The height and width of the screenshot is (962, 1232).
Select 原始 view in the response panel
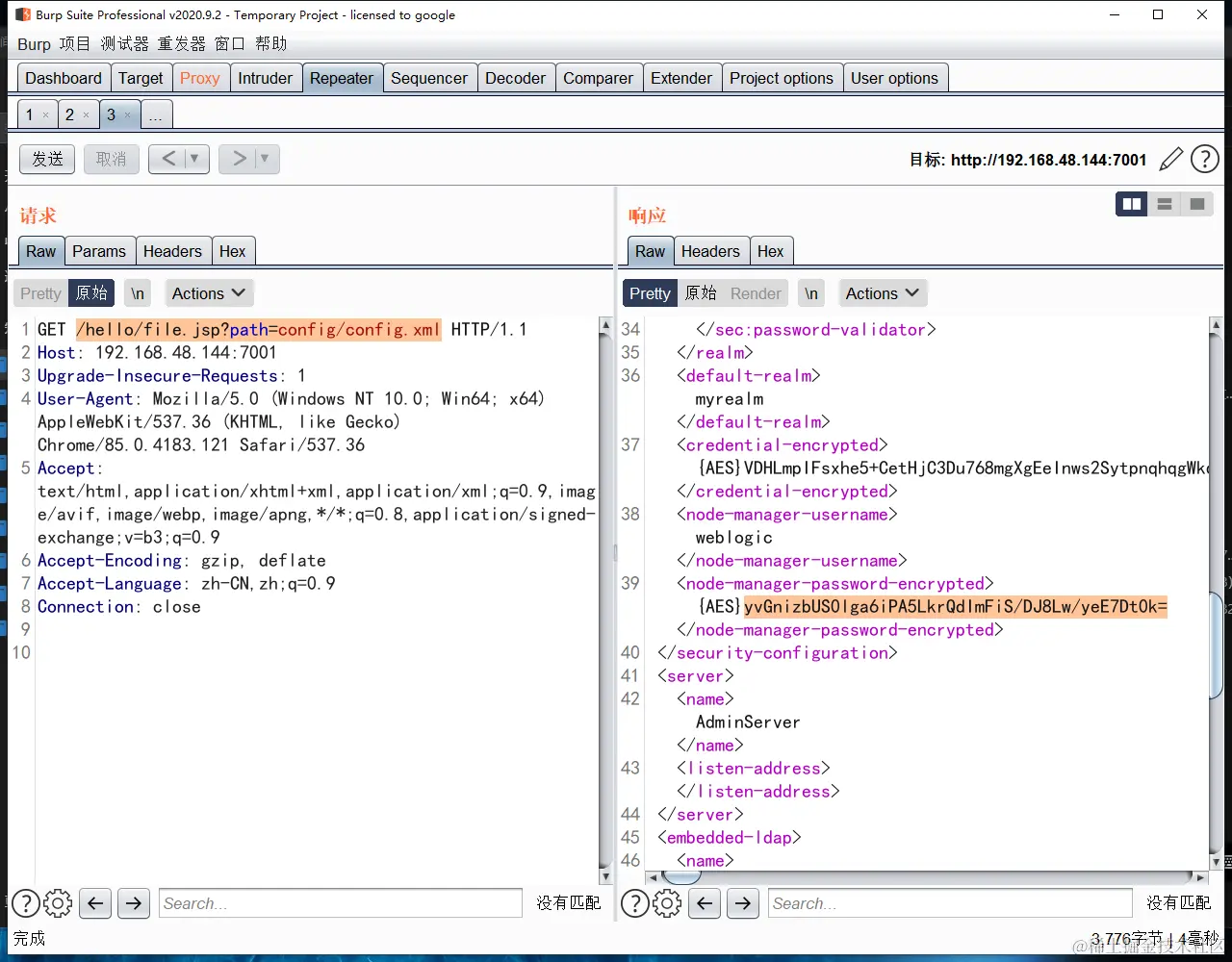(701, 293)
